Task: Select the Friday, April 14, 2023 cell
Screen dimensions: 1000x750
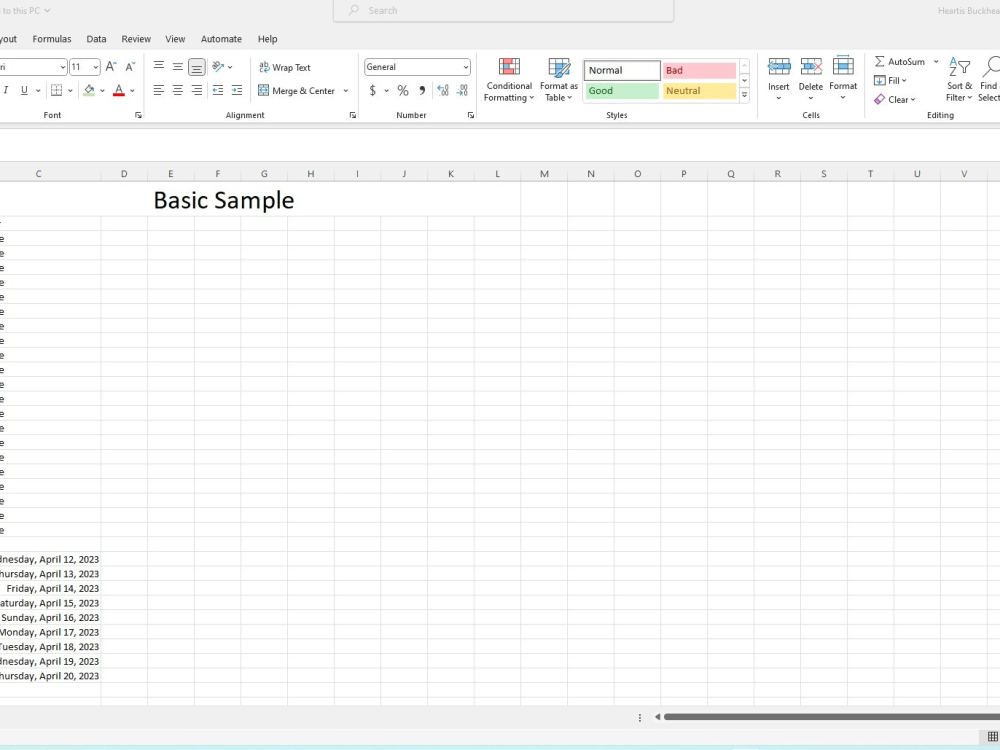Action: click(52, 589)
